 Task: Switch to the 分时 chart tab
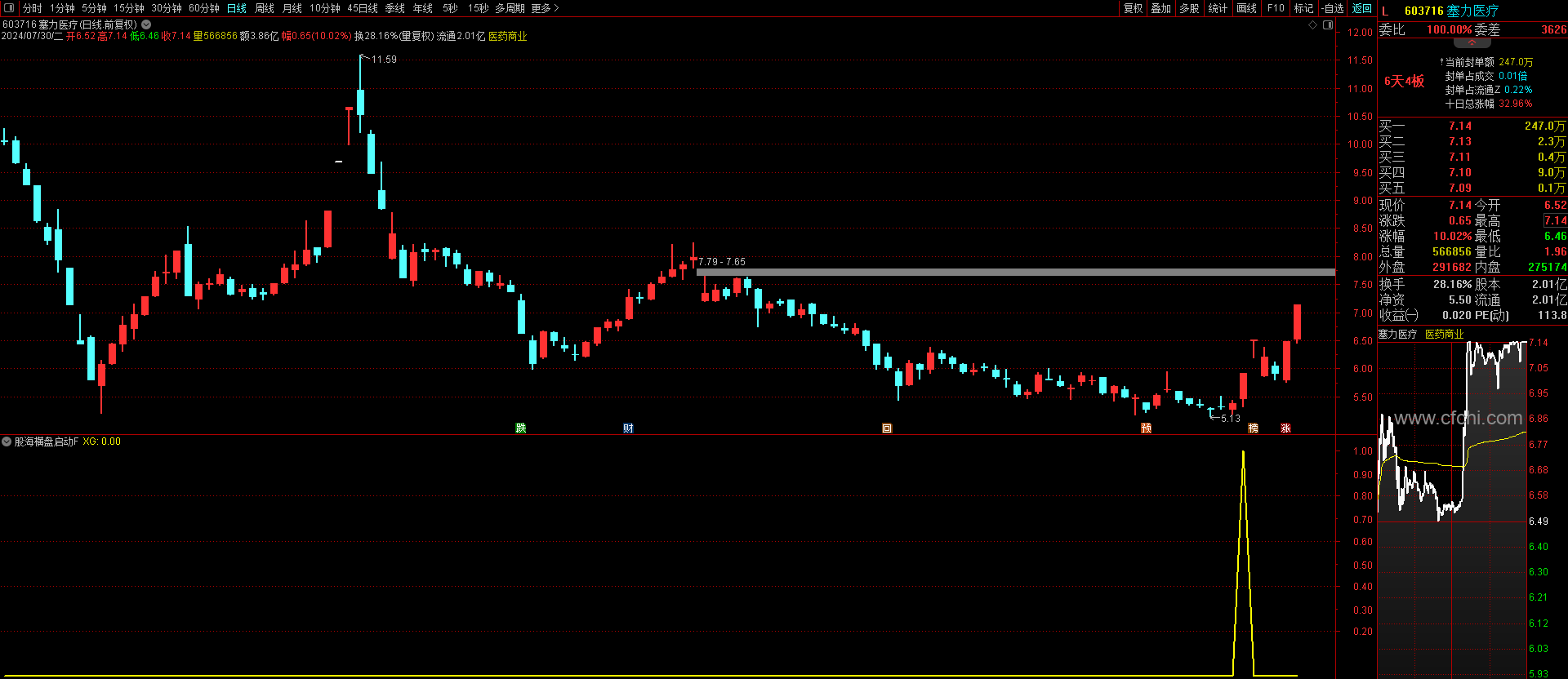pyautogui.click(x=33, y=8)
